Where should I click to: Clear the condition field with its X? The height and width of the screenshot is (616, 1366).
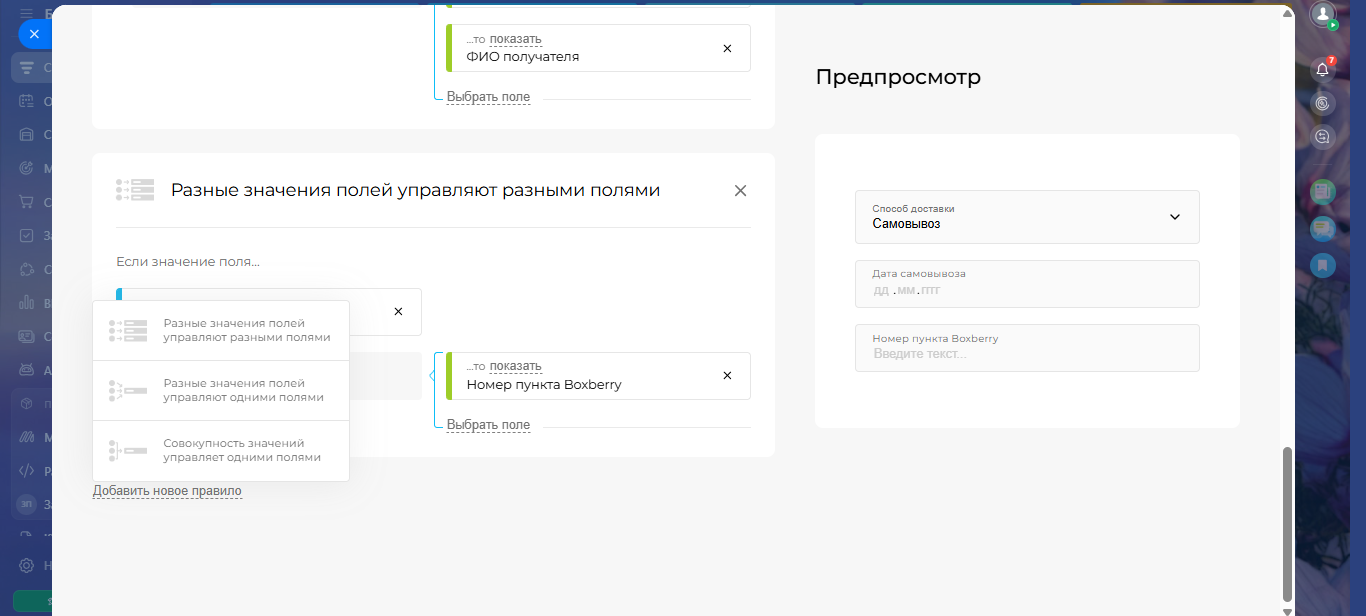398,312
